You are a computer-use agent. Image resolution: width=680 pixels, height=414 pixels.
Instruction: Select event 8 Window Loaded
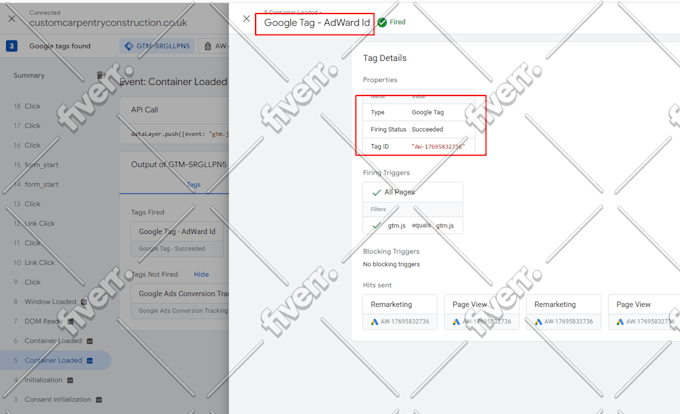pos(45,301)
